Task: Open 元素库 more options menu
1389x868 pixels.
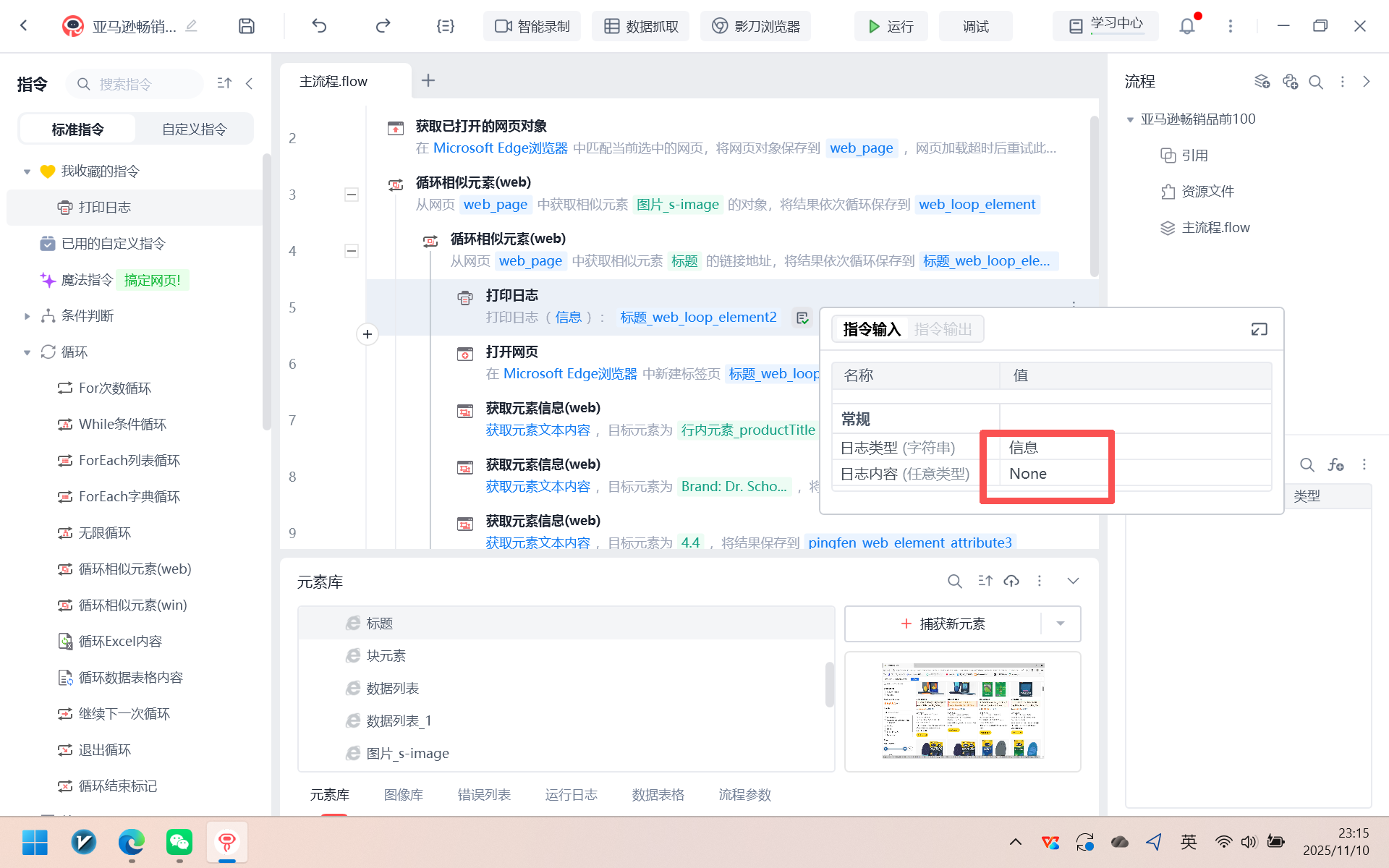Action: coord(1040,581)
